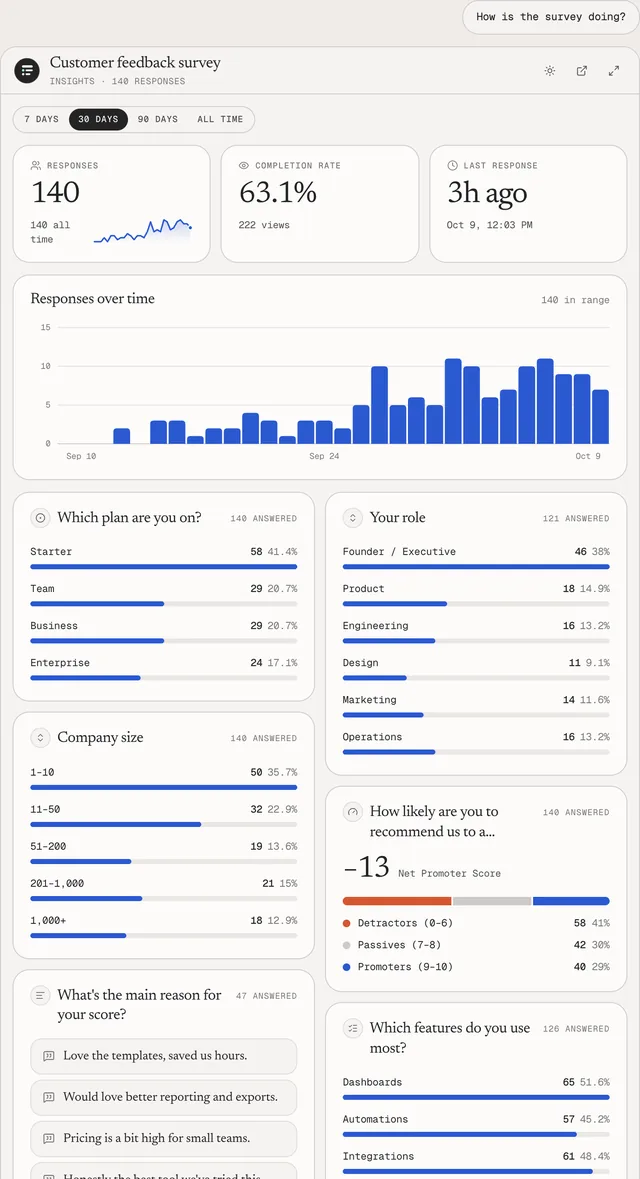This screenshot has height=1179, width=640.
Task: Open response 'Love the templates, saved us hours.'
Action: click(164, 1056)
